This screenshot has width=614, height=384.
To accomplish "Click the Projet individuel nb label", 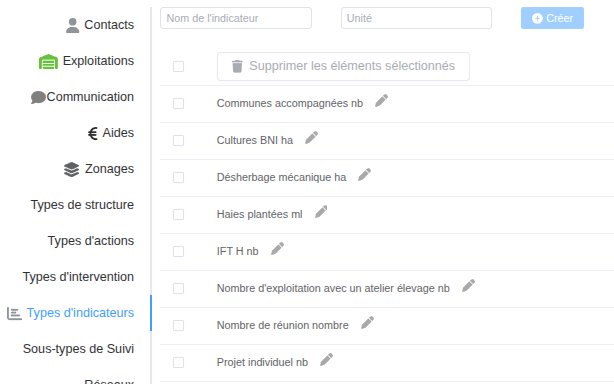I will [262, 362].
